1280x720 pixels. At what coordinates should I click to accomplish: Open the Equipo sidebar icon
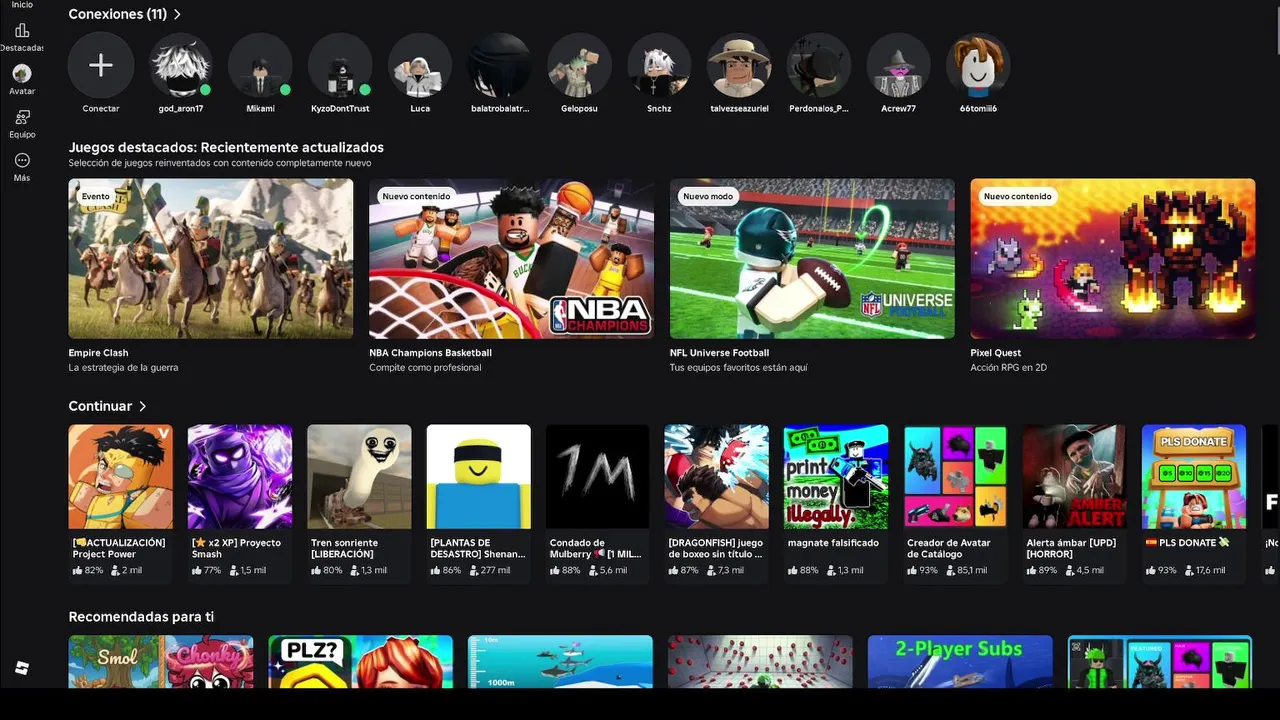(x=22, y=117)
